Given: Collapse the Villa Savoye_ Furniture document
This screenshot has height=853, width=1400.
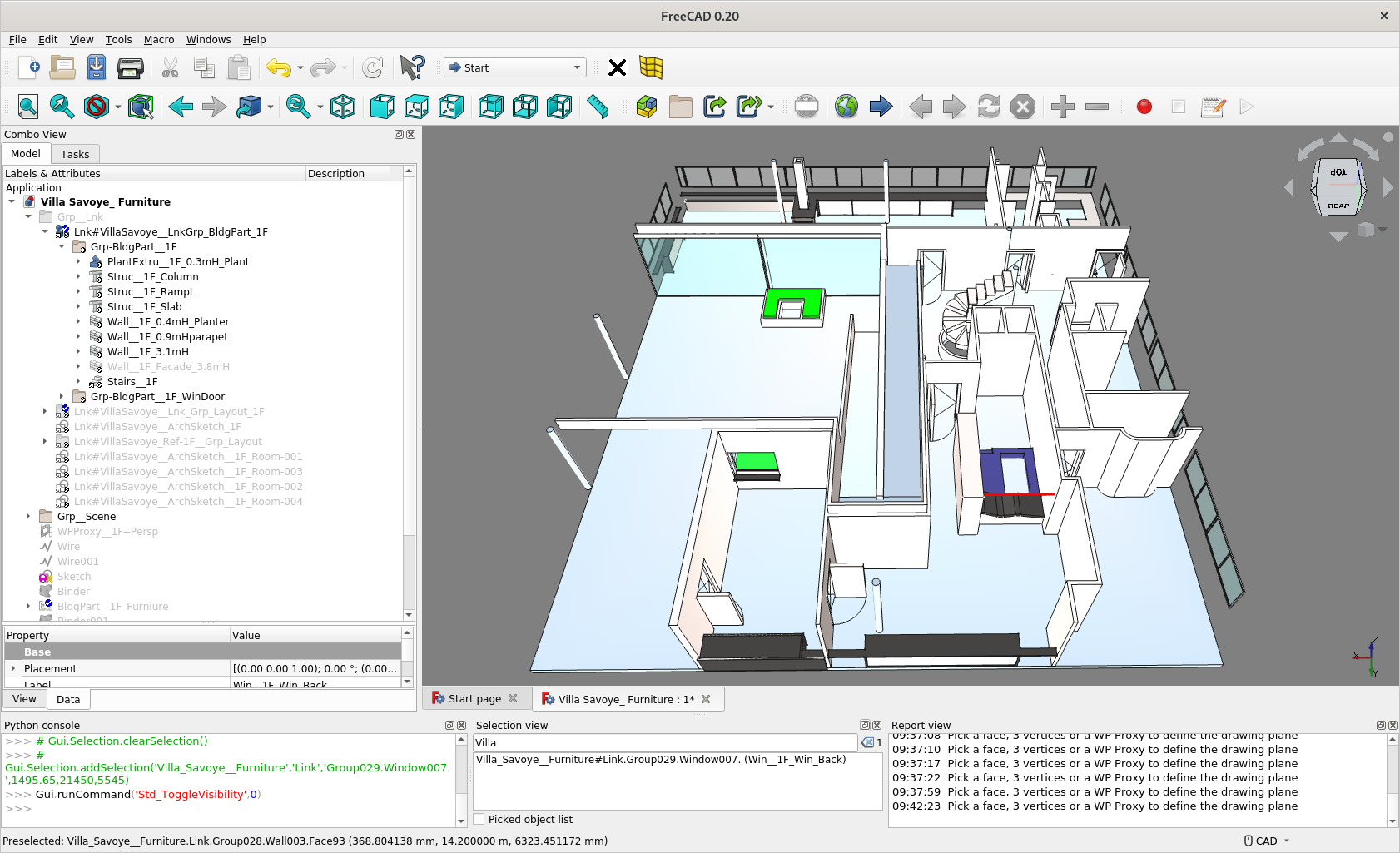Looking at the screenshot, I should 12,201.
